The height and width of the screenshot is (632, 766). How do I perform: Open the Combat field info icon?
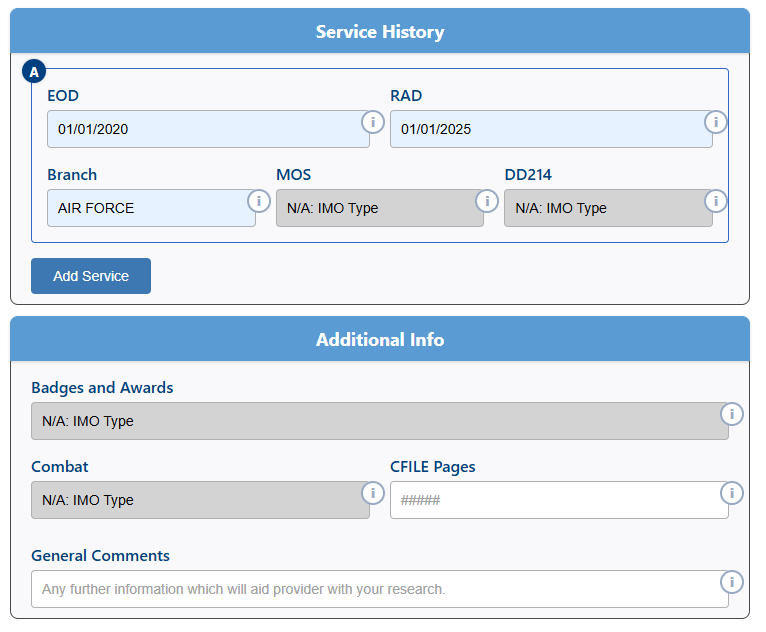pyautogui.click(x=373, y=493)
